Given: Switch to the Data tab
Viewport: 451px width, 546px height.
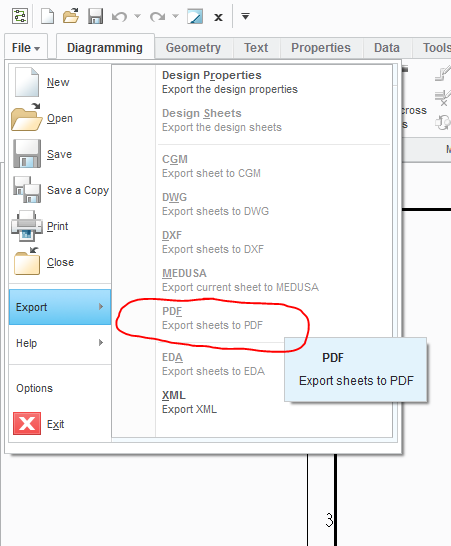Looking at the screenshot, I should 387,48.
